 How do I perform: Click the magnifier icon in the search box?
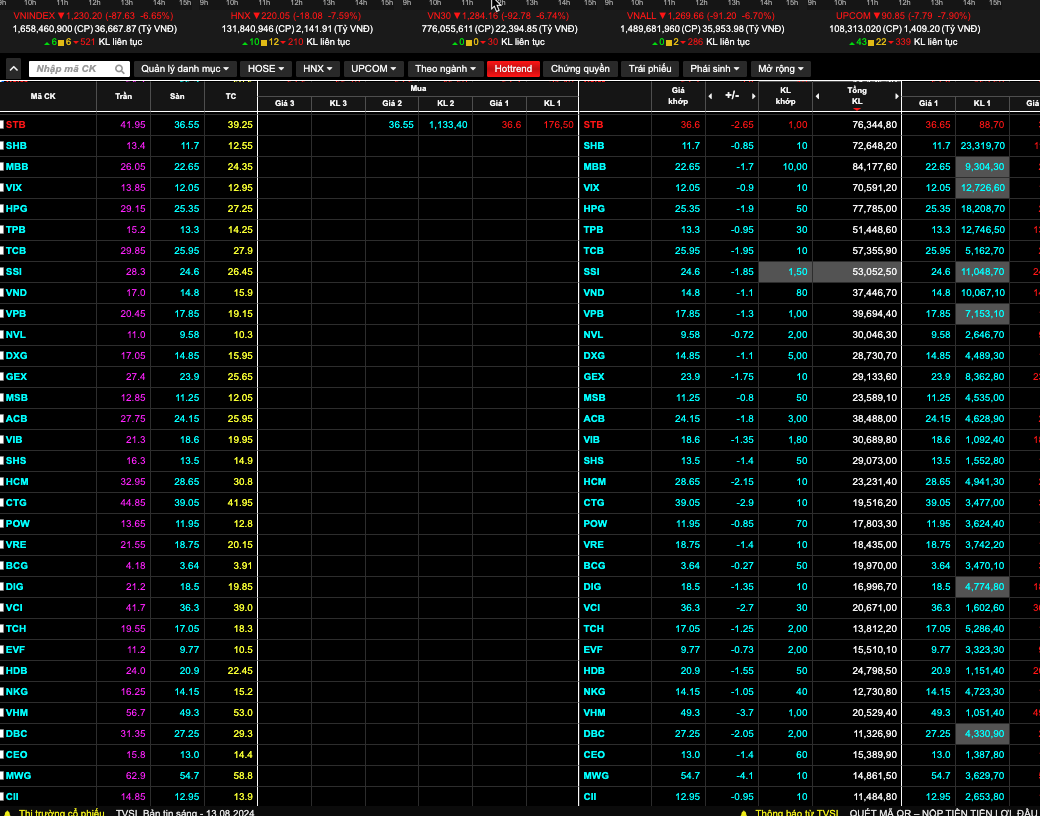coord(119,69)
